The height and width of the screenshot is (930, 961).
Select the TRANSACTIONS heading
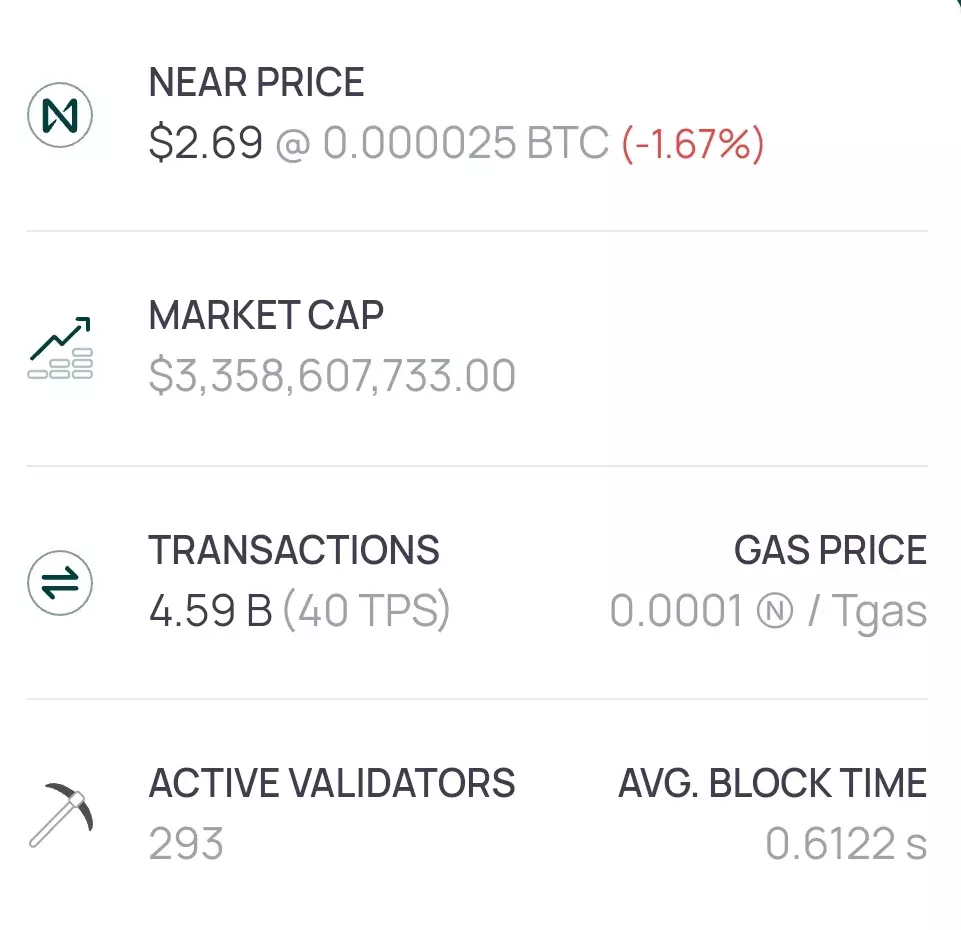click(x=294, y=549)
